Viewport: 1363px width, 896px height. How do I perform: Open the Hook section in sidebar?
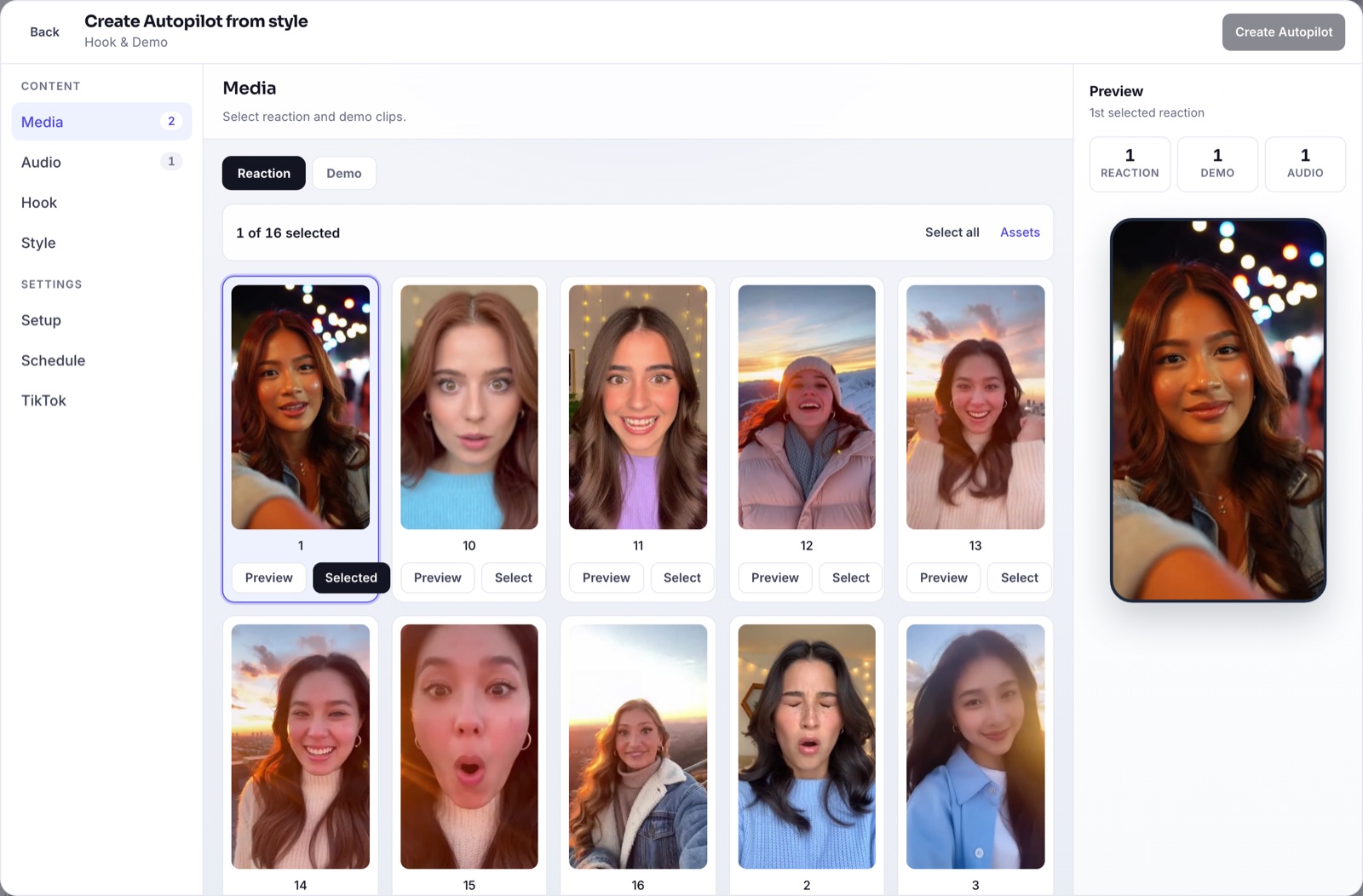[x=101, y=202]
